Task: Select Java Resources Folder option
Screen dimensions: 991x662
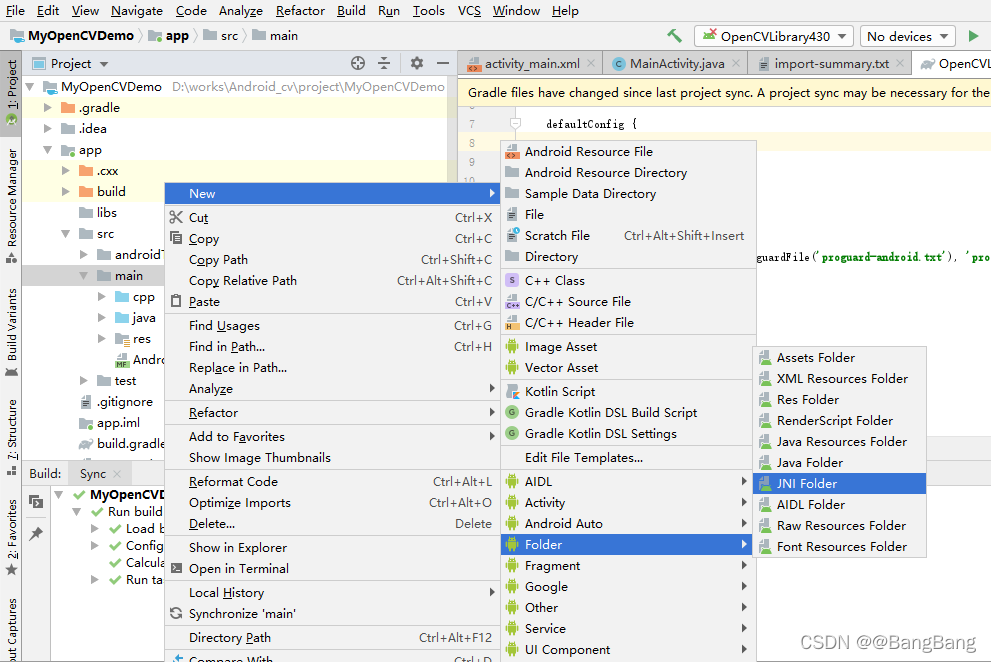Action: [839, 441]
